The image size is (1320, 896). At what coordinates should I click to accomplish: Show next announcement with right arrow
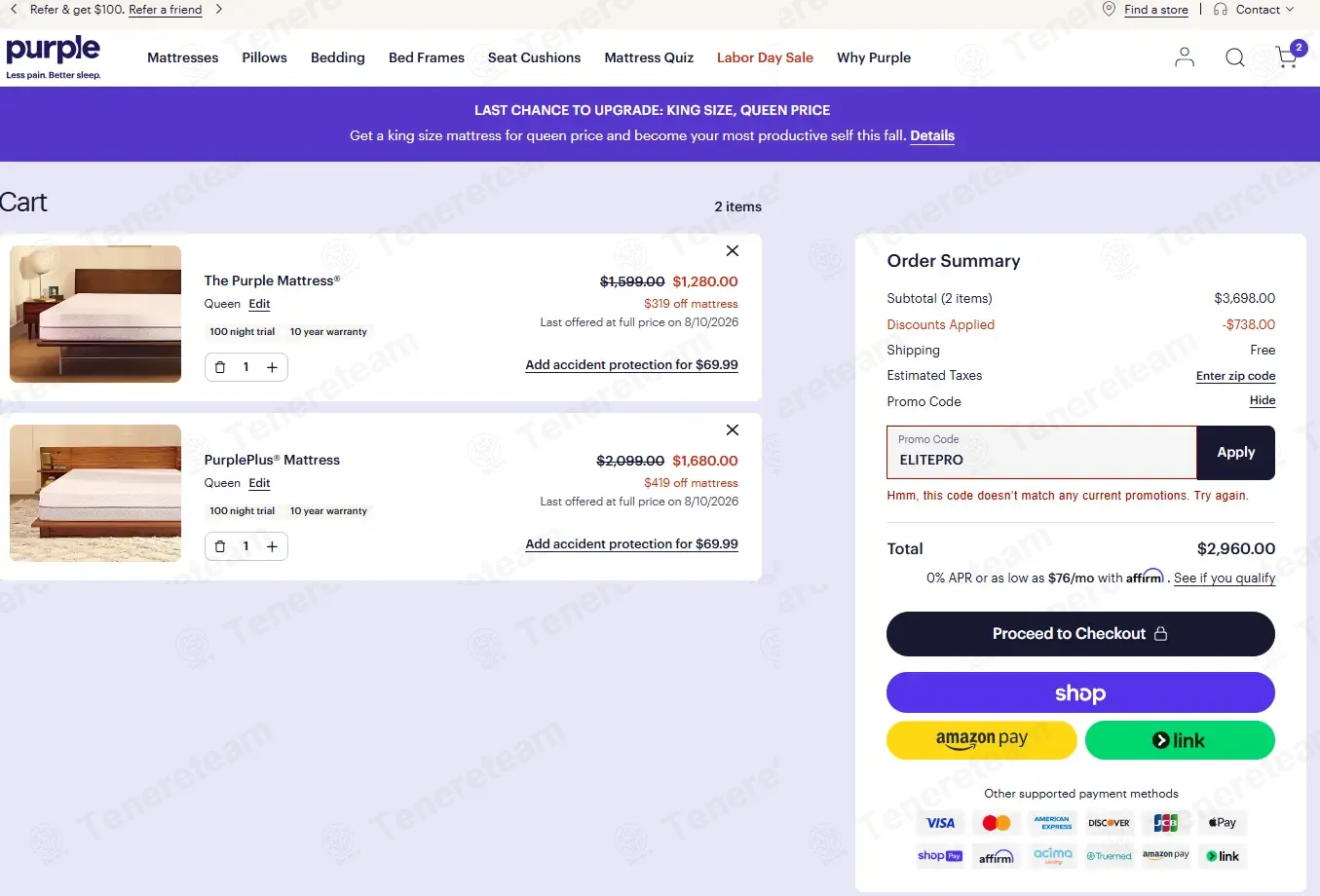tap(218, 10)
